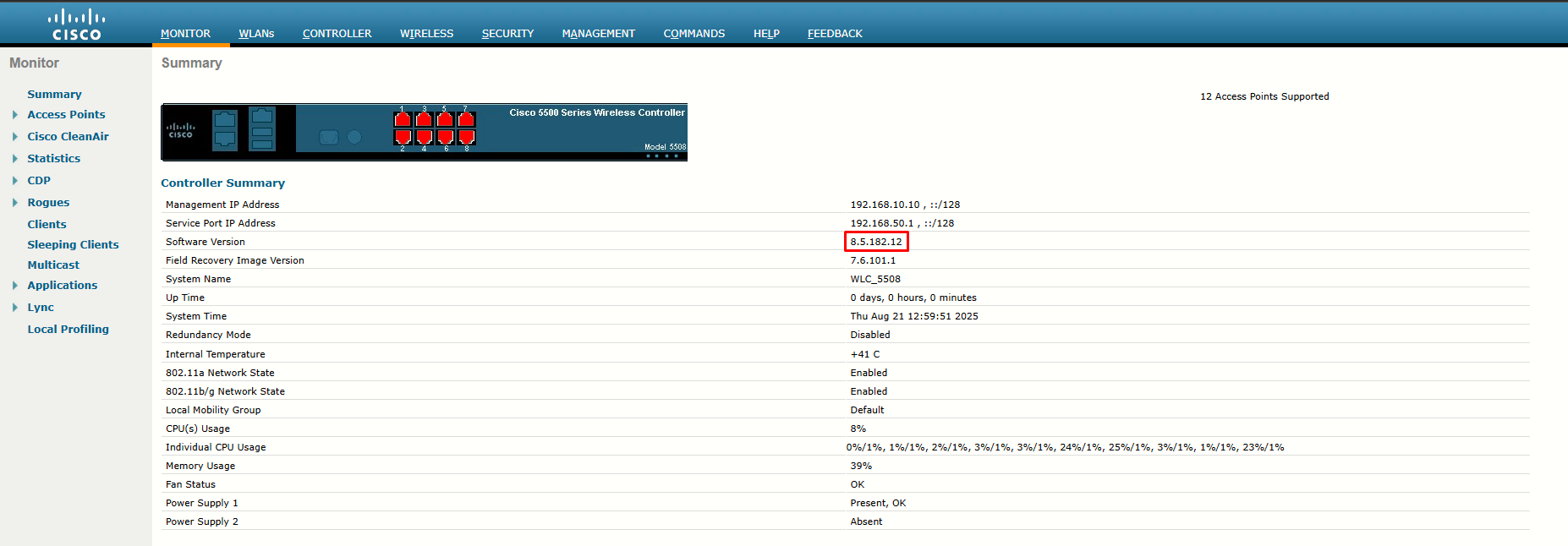The image size is (1568, 546).
Task: Go to the CONTROLLER menu
Action: coord(337,34)
